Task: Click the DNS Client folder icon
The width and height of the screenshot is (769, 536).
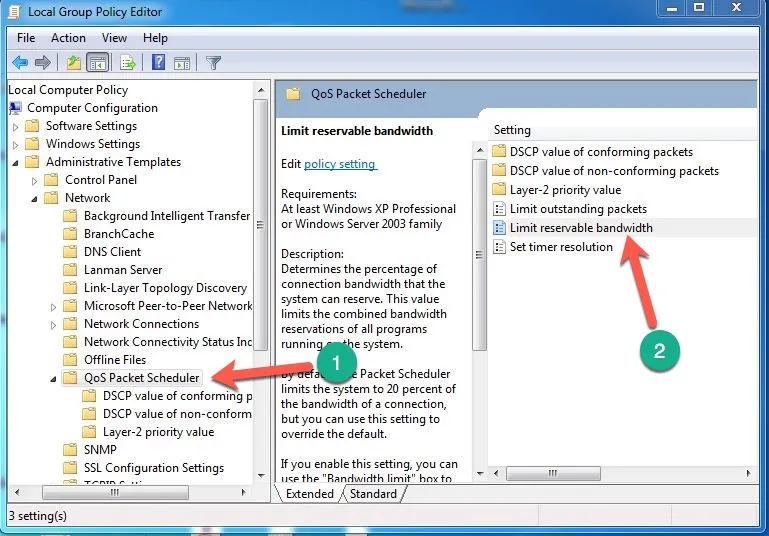Action: pos(70,252)
